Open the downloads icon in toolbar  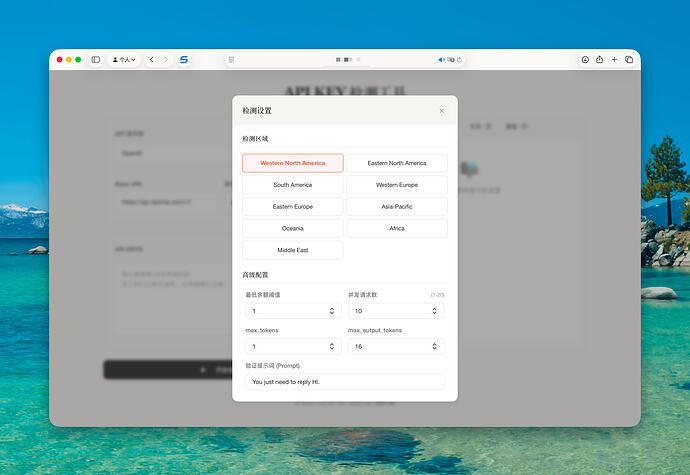pos(585,59)
